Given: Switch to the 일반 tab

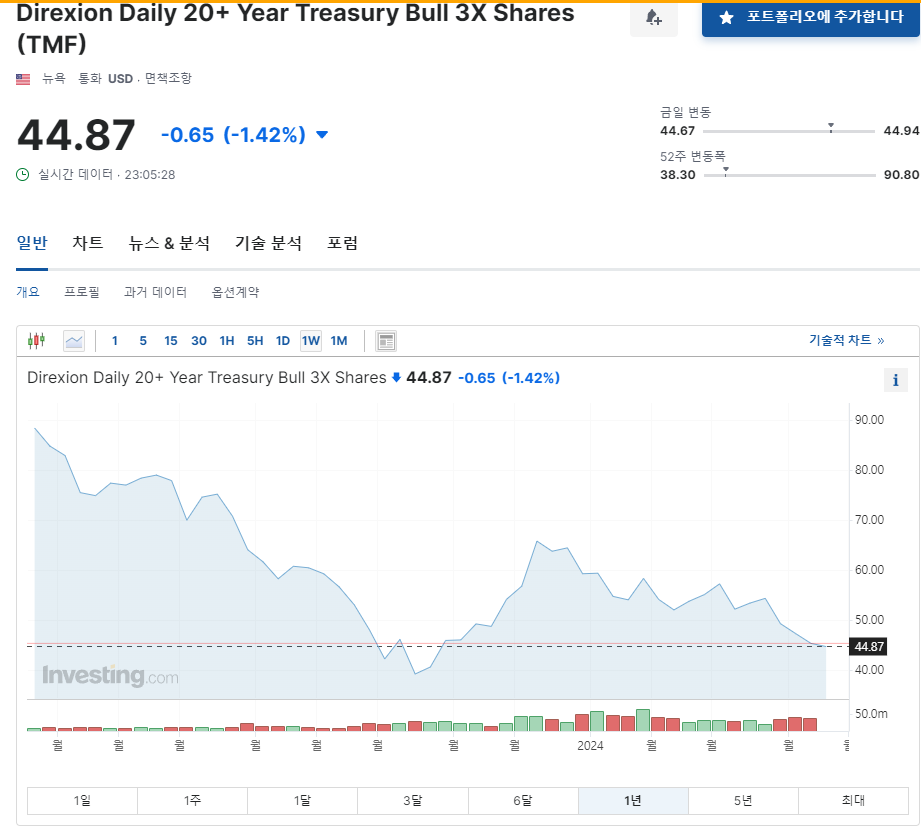Looking at the screenshot, I should (32, 243).
